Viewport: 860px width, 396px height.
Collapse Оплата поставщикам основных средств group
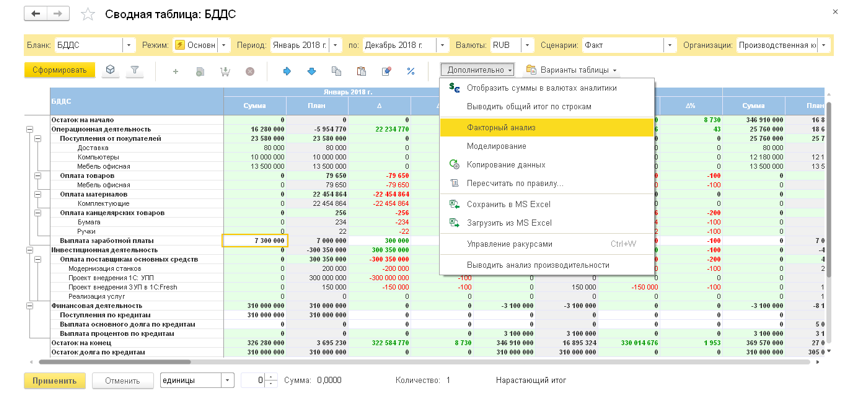[x=38, y=259]
